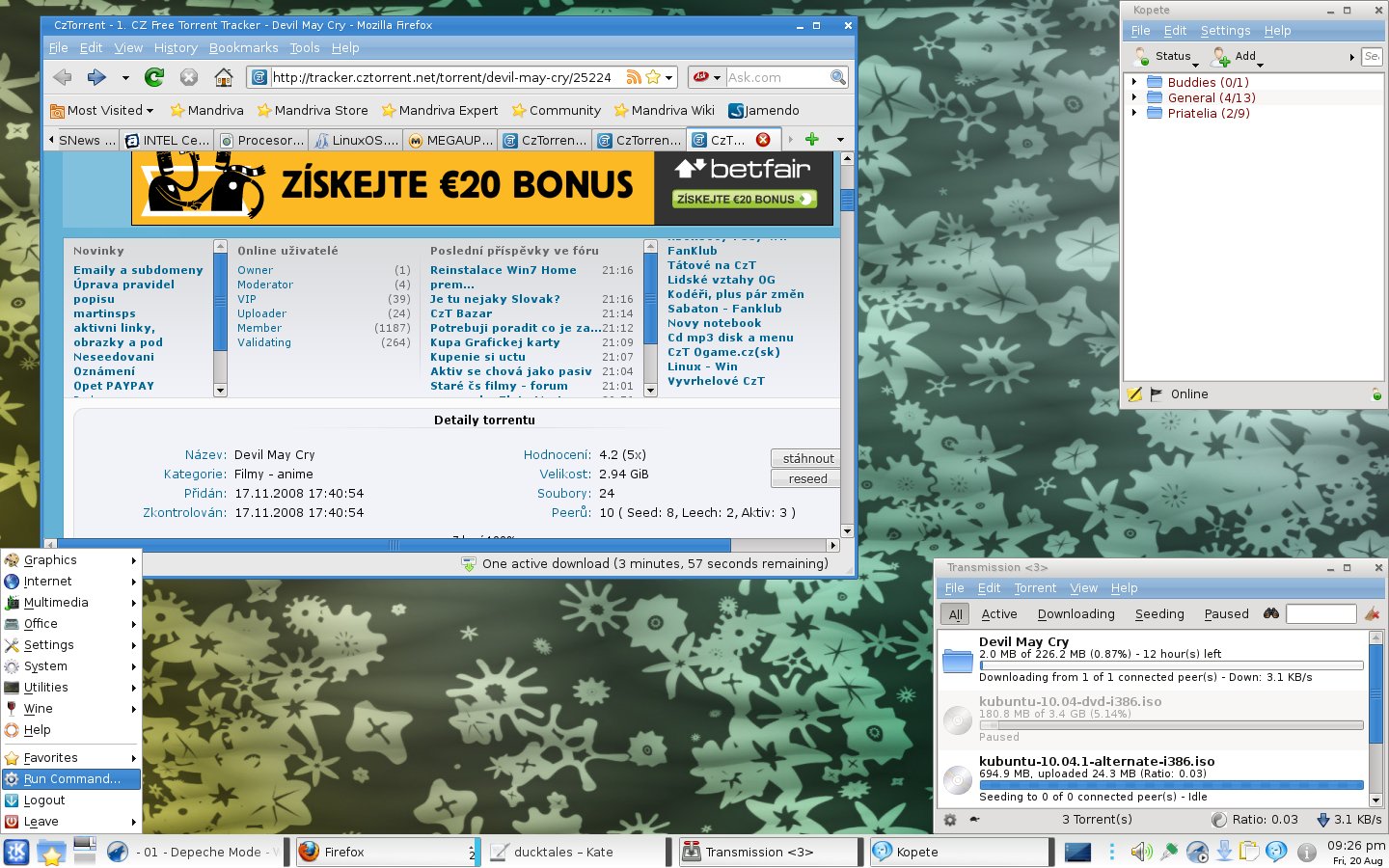Image resolution: width=1389 pixels, height=868 pixels.
Task: Reload the page in Firefox
Action: pyautogui.click(x=154, y=77)
